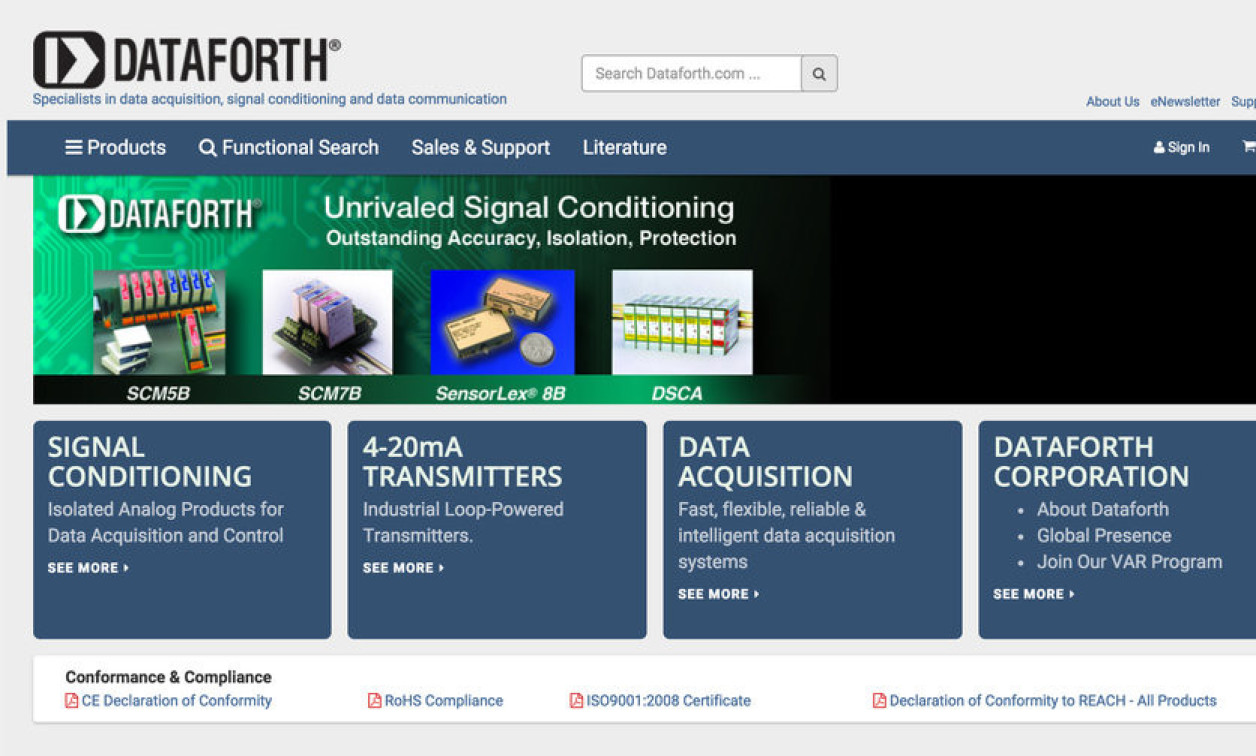The height and width of the screenshot is (756, 1256).
Task: Expand SEE MORE under 4-20mA Transmitters
Action: coord(403,567)
